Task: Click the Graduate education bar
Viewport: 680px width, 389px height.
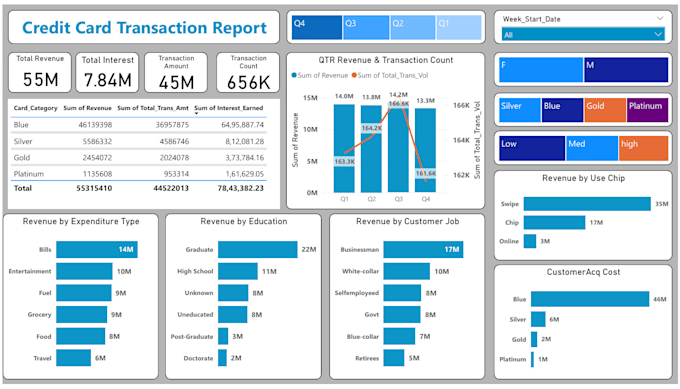Action: [258, 250]
